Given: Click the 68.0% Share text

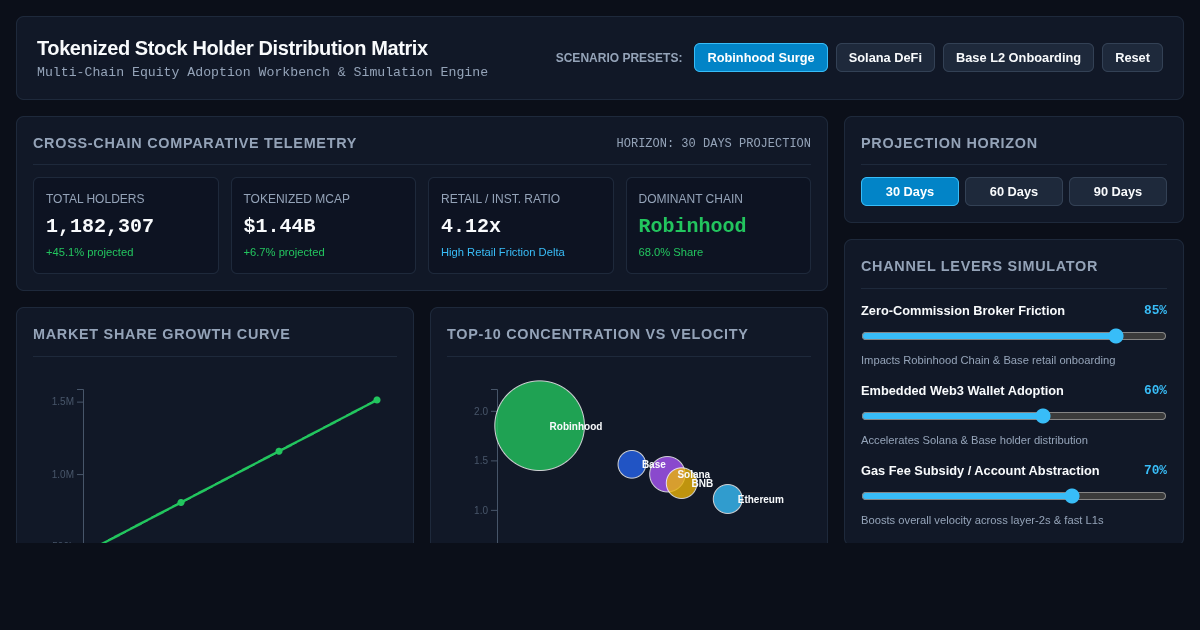Looking at the screenshot, I should click(x=671, y=252).
